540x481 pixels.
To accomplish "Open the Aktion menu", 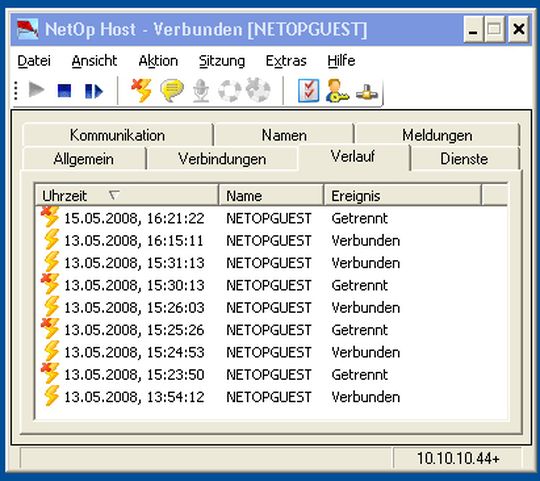I will [158, 61].
